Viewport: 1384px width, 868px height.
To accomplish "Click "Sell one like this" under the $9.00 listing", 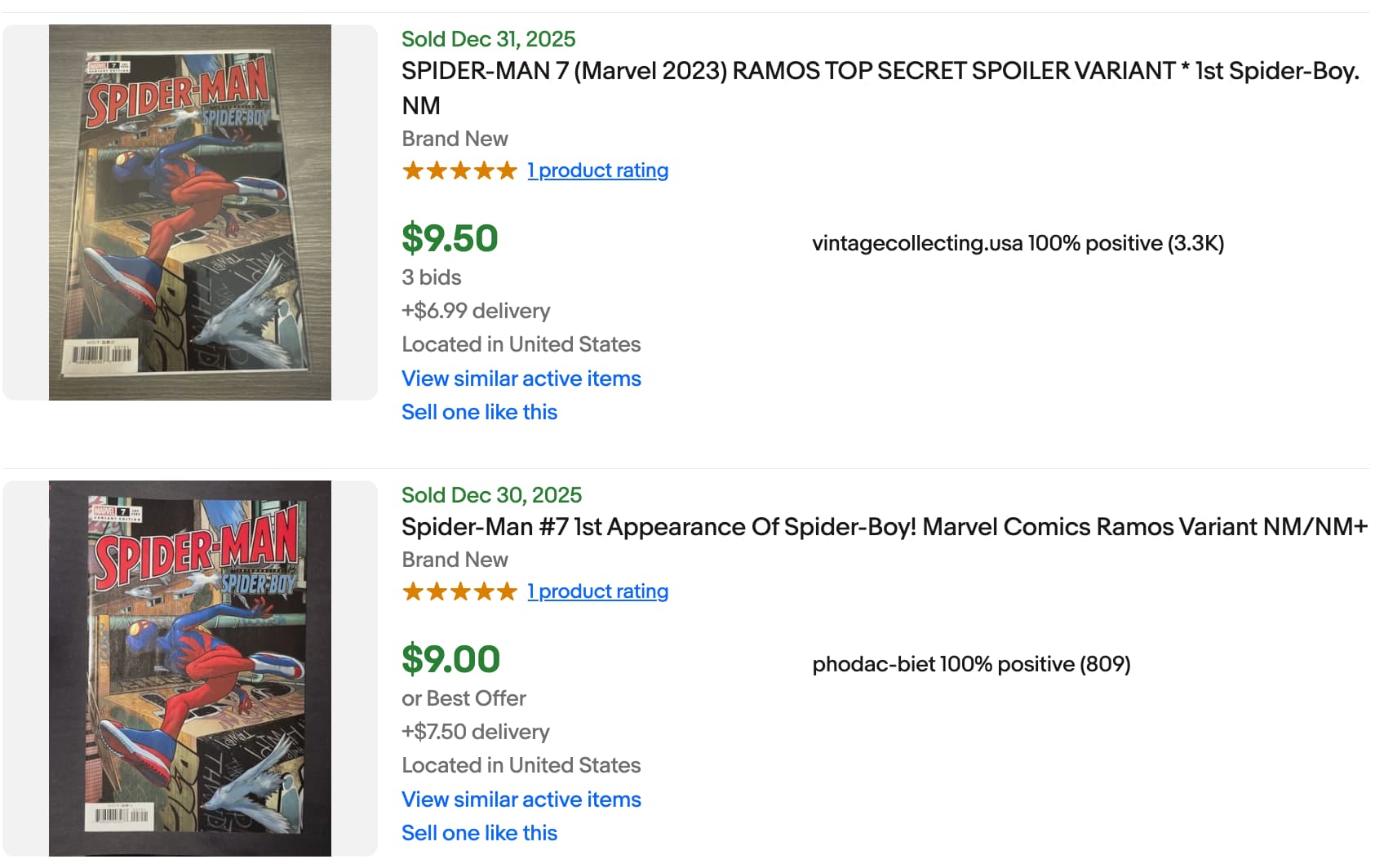I will point(479,833).
